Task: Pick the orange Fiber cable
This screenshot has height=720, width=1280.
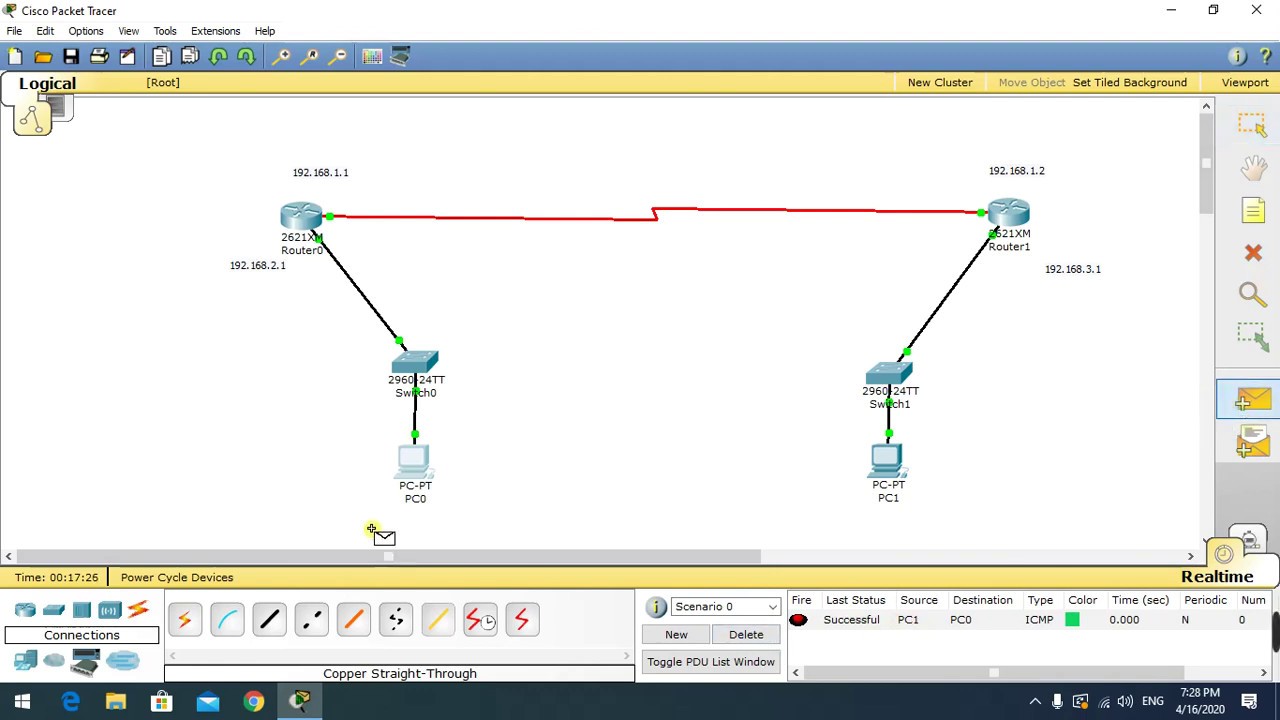Action: coord(353,620)
